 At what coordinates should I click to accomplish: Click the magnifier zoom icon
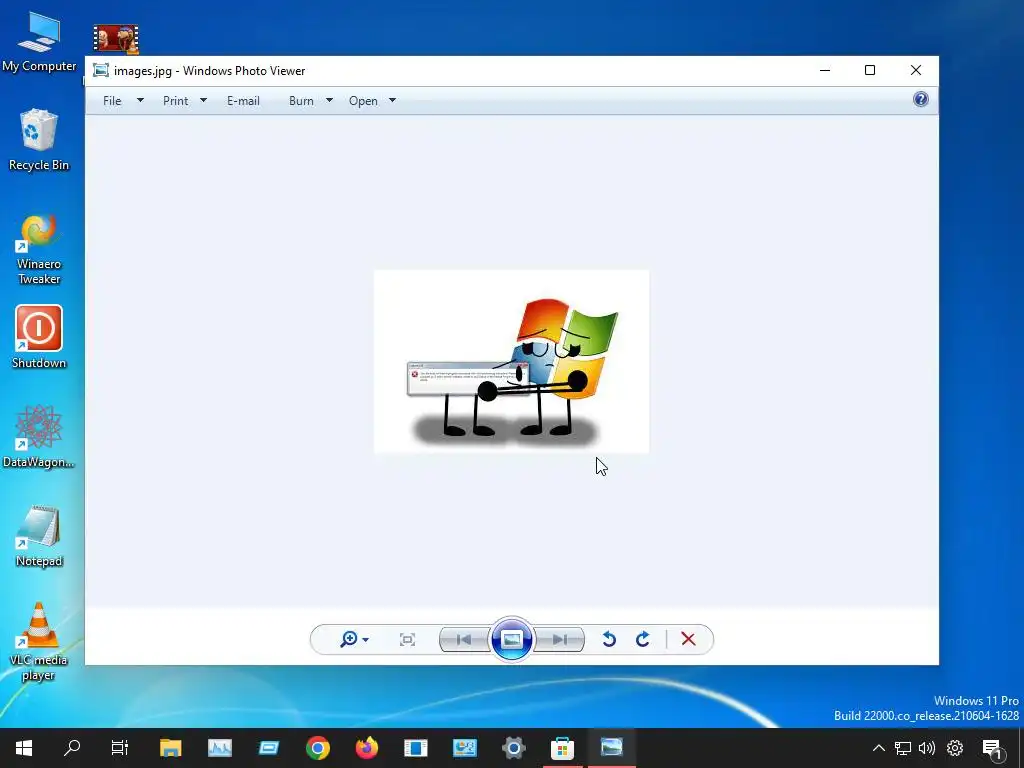(349, 639)
